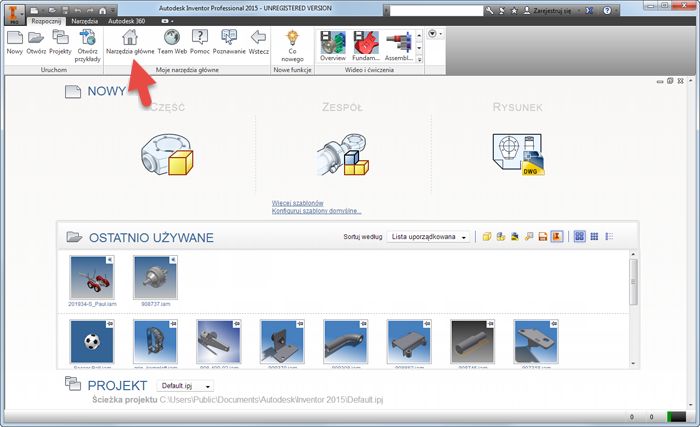Toggle pinned files filter icon
The width and height of the screenshot is (700, 427).
(x=557, y=237)
